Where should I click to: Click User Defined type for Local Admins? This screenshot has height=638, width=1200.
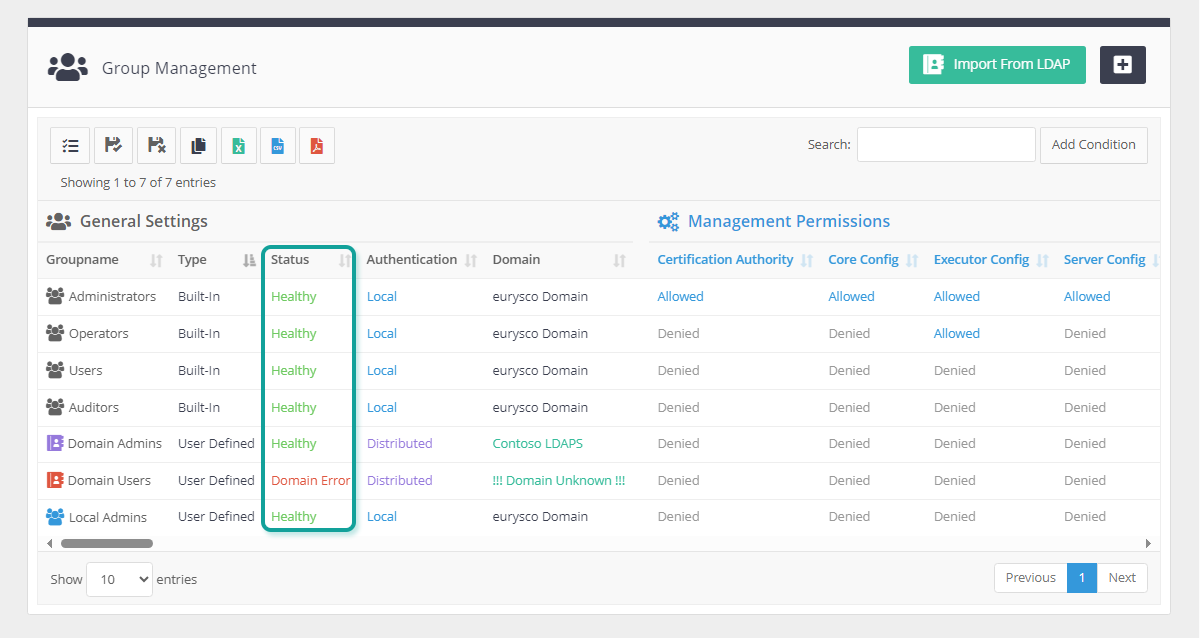point(216,517)
